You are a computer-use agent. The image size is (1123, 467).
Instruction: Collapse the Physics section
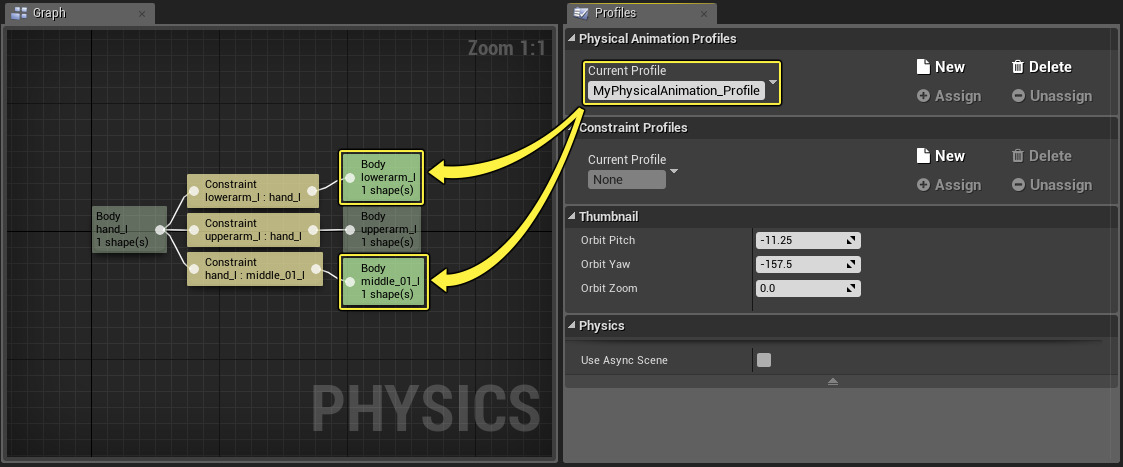point(572,326)
